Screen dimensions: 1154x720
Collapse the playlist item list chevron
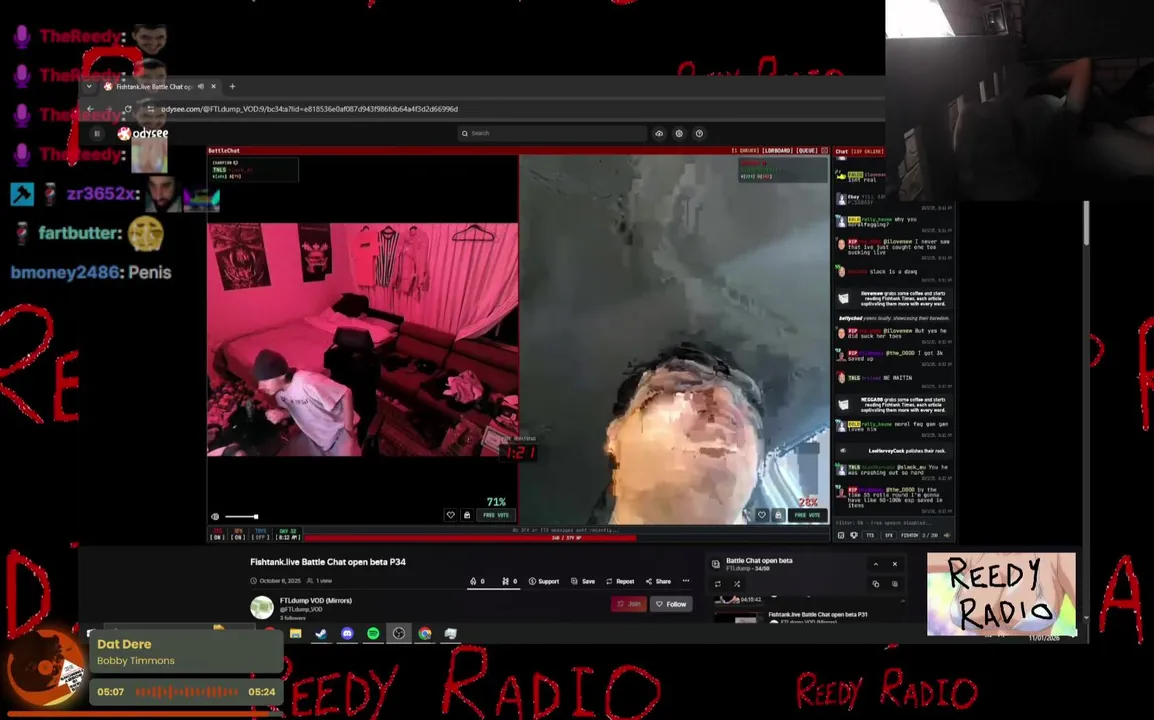[903, 601]
